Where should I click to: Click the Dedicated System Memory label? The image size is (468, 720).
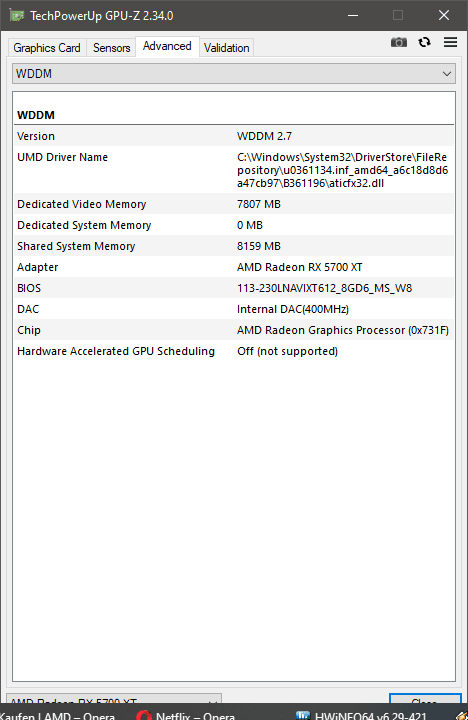pyautogui.click(x=84, y=225)
